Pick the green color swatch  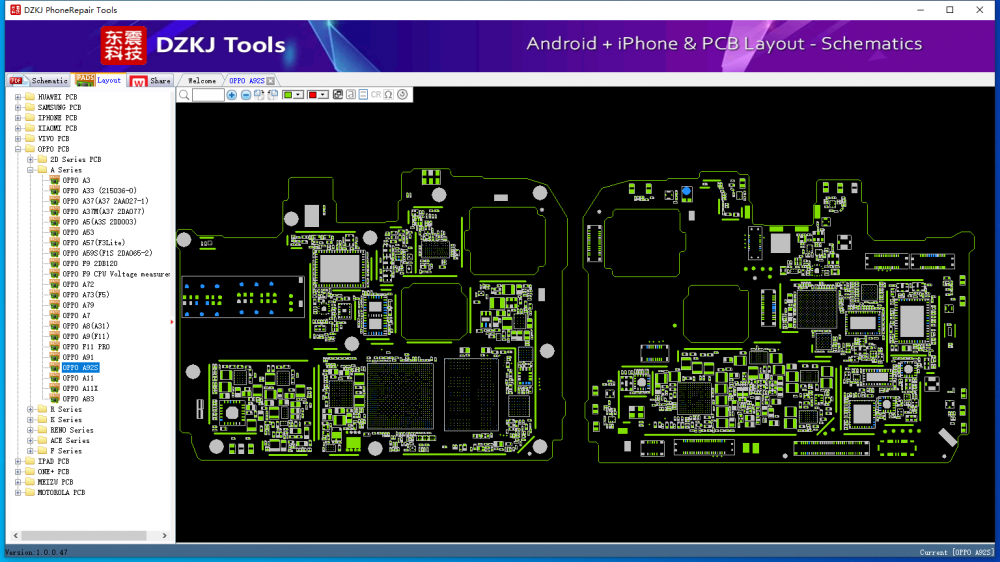[288, 95]
